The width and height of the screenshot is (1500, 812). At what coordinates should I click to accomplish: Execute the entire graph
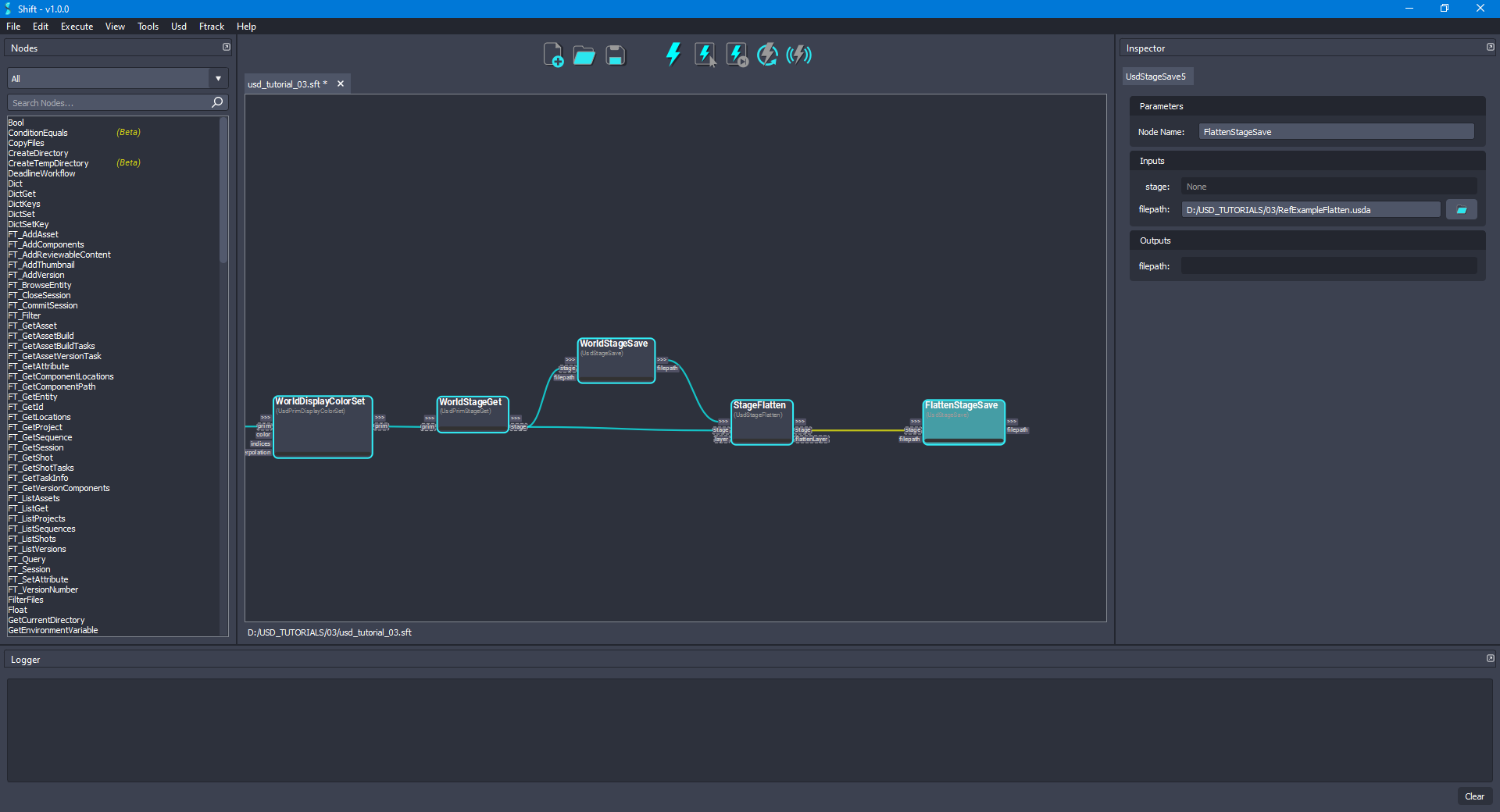pyautogui.click(x=673, y=55)
